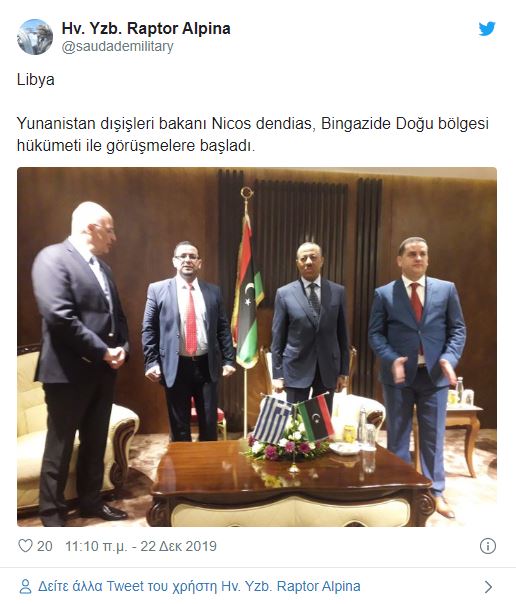516x604 pixels.
Task: Visit the @saudademilitary handle
Action: pos(117,46)
